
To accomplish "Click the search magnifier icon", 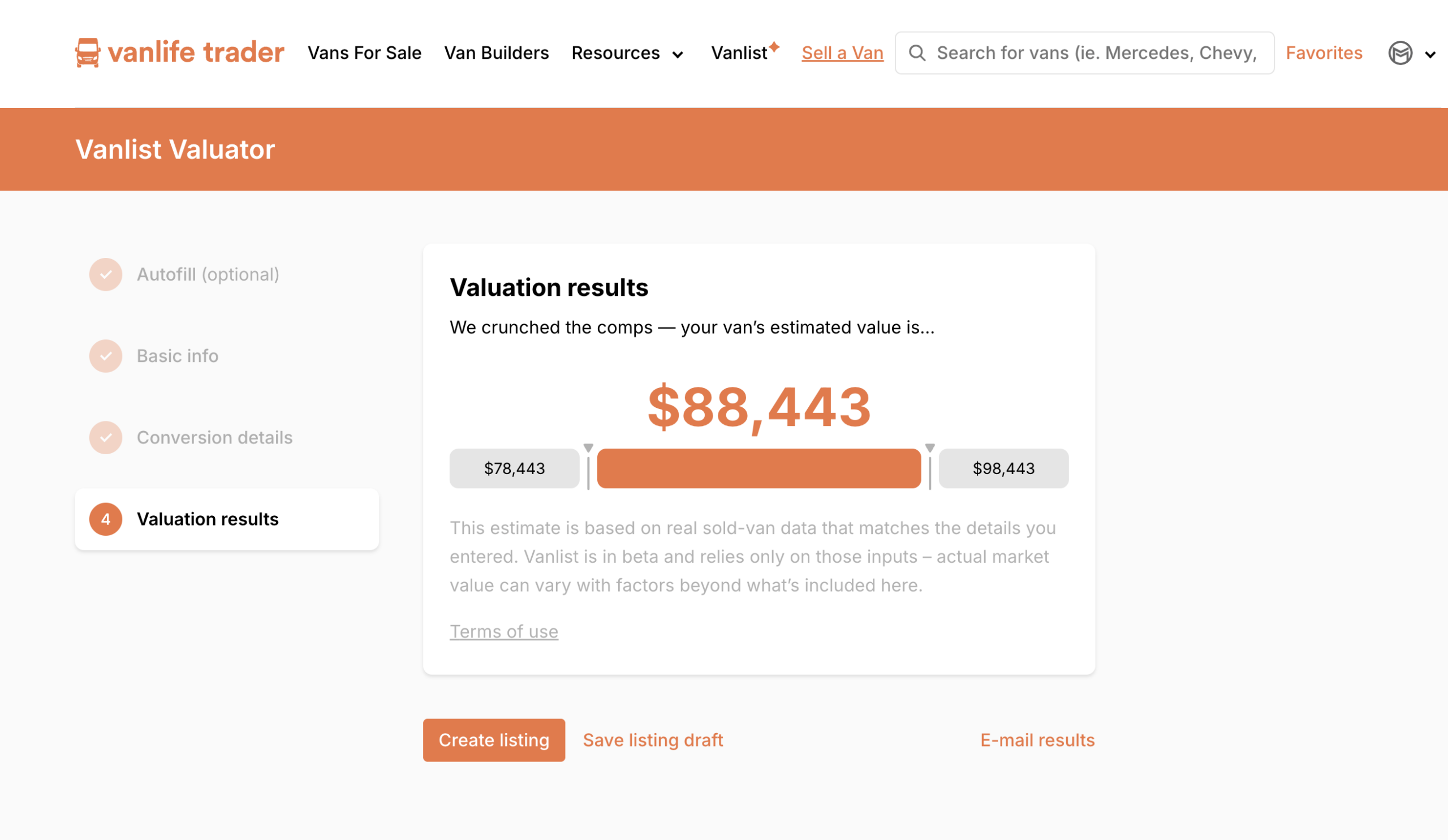I will 917,53.
